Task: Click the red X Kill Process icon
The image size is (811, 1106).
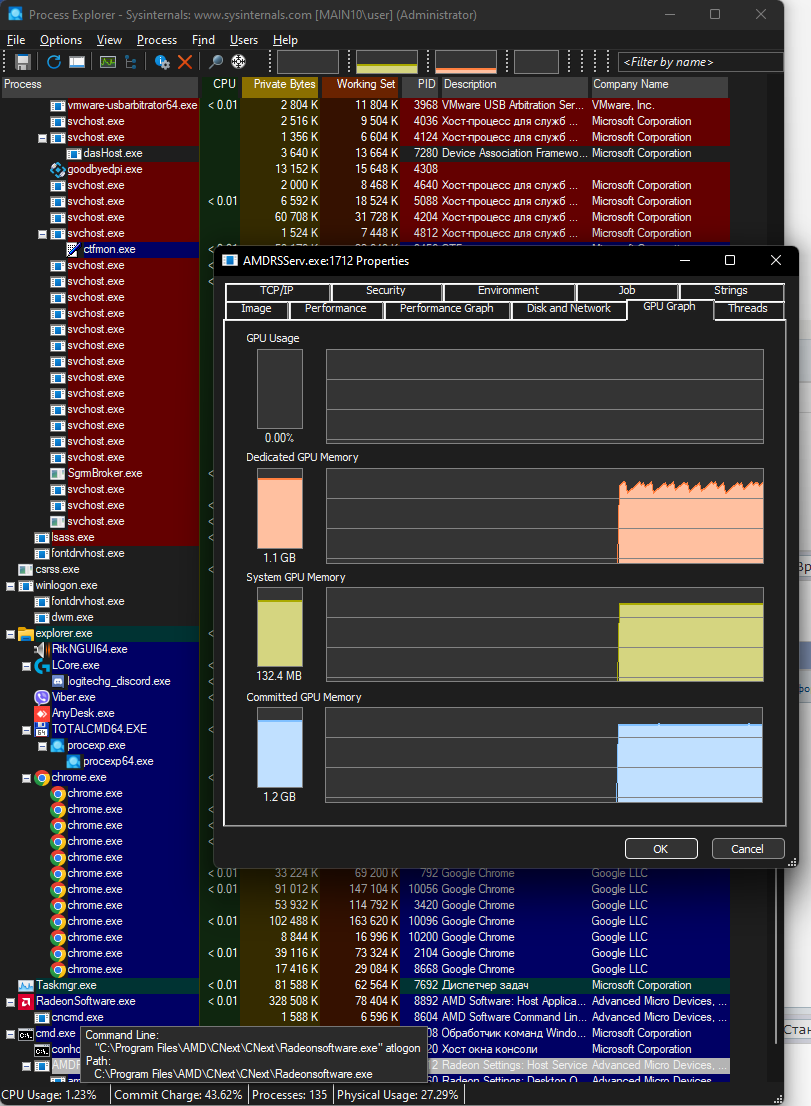Action: pyautogui.click(x=185, y=62)
